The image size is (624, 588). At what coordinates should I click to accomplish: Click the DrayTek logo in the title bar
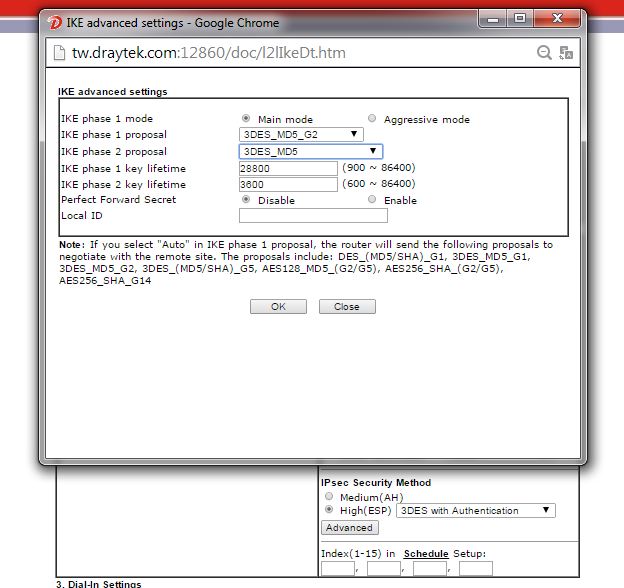click(56, 22)
